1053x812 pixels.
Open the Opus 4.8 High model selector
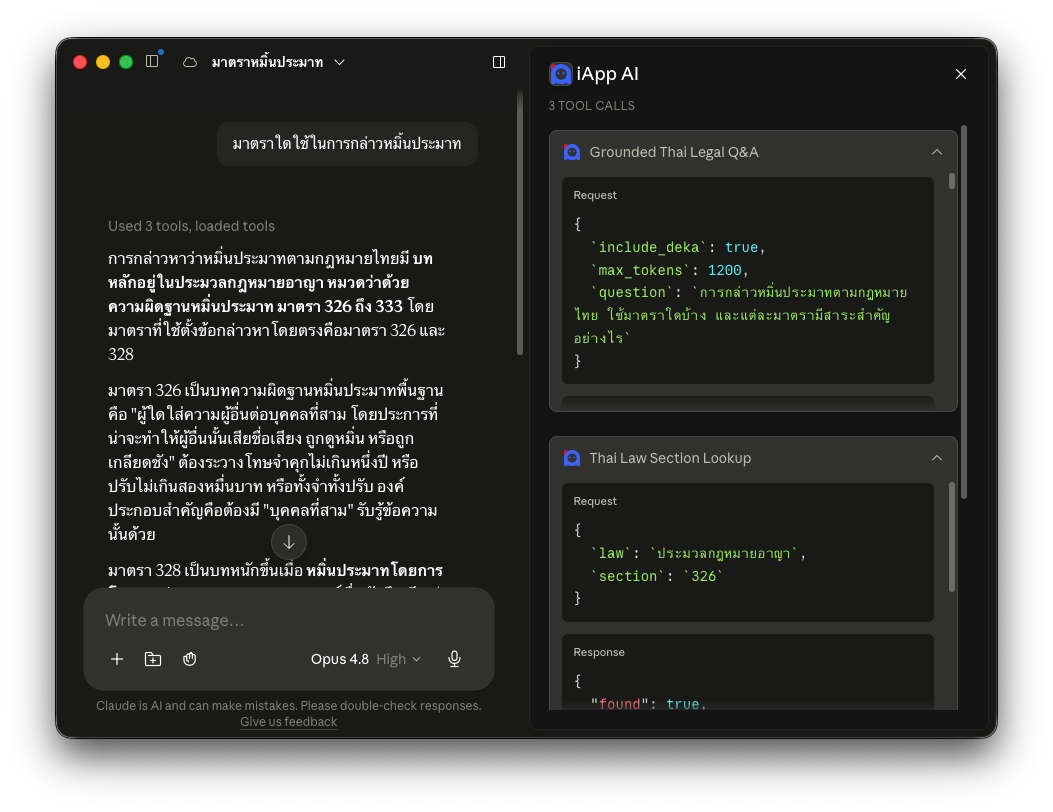pos(366,659)
